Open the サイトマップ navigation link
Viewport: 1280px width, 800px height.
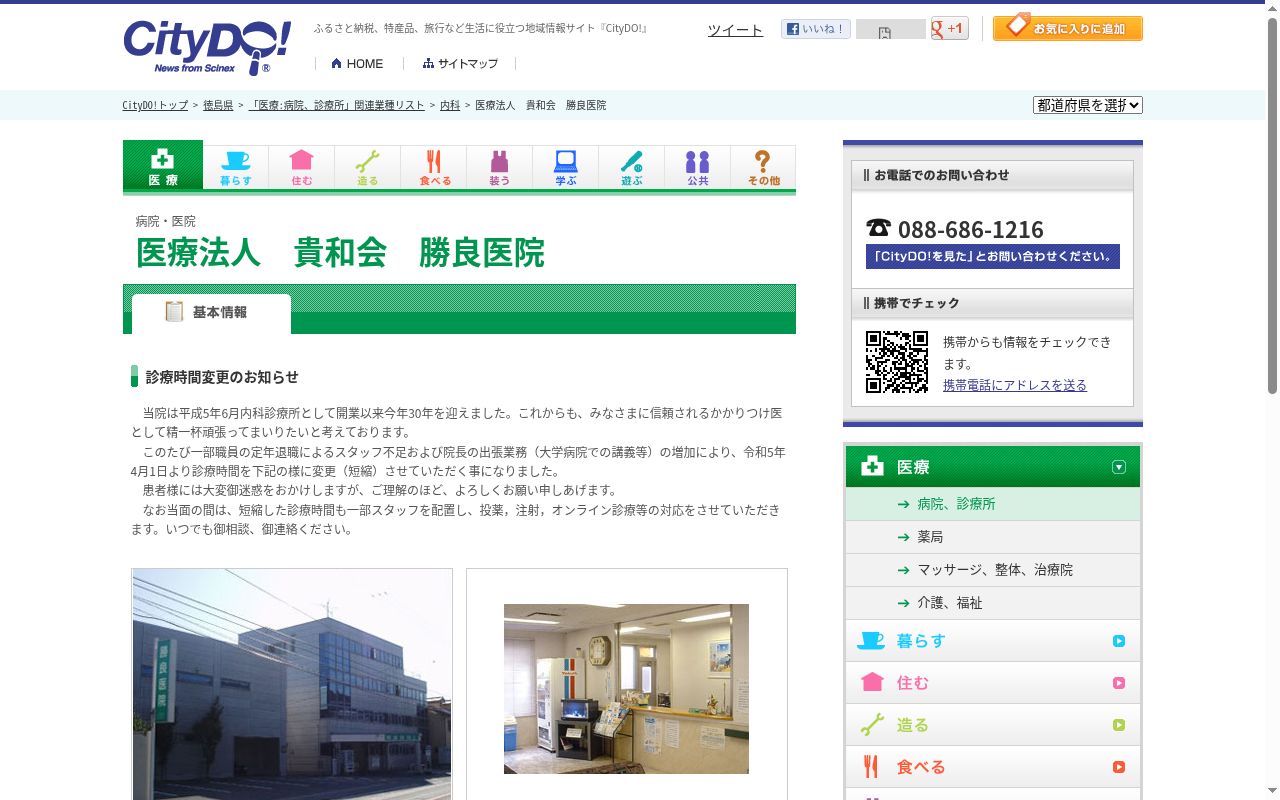point(460,63)
